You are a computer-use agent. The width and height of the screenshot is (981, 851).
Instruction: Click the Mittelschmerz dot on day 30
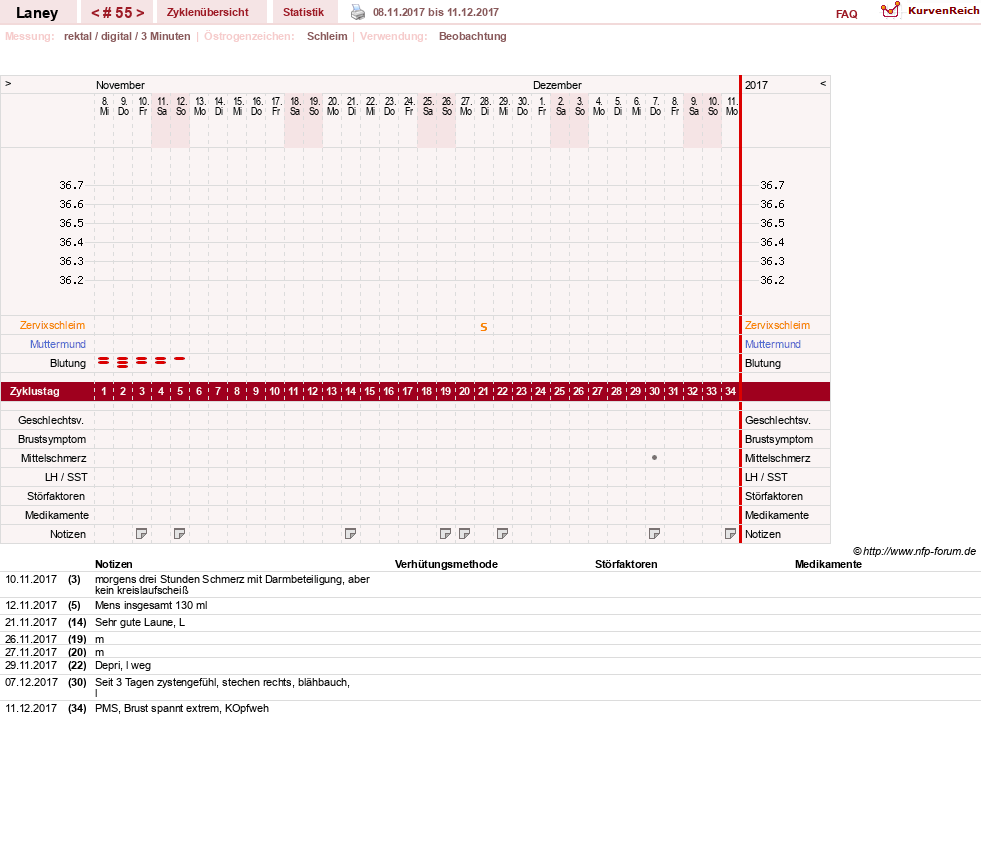[x=654, y=457]
